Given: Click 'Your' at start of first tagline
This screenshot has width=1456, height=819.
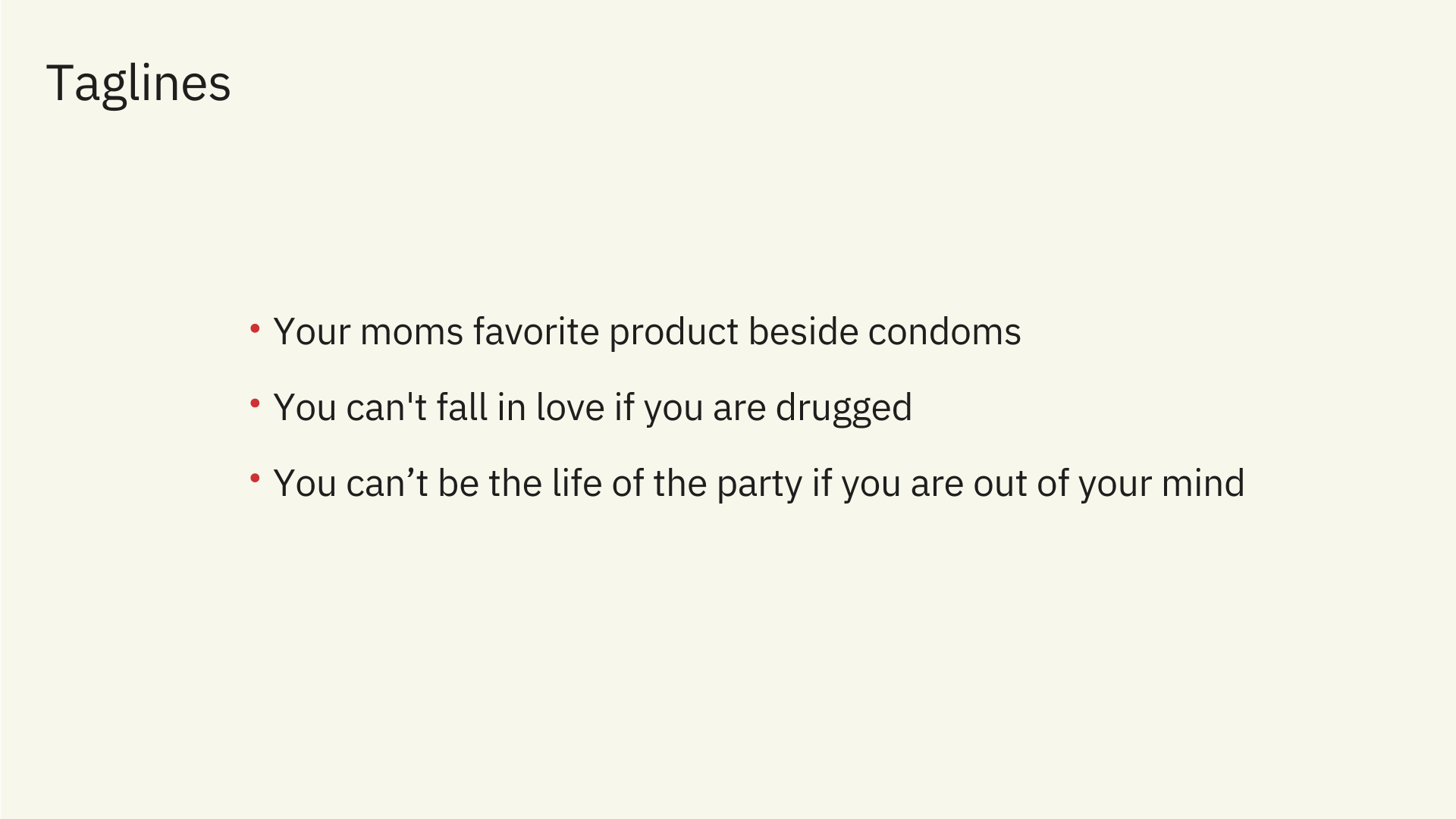Looking at the screenshot, I should tap(311, 331).
